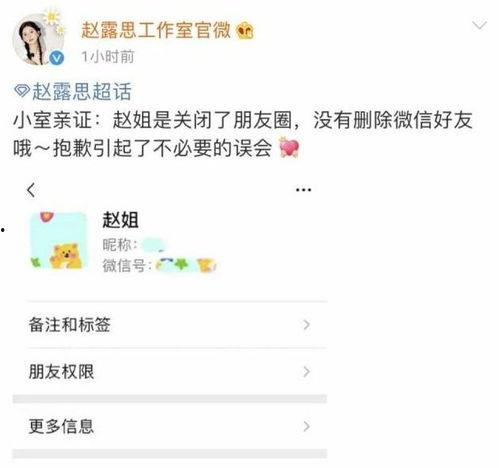Open the three-dot more menu
This screenshot has width=499, height=468.
click(x=303, y=190)
